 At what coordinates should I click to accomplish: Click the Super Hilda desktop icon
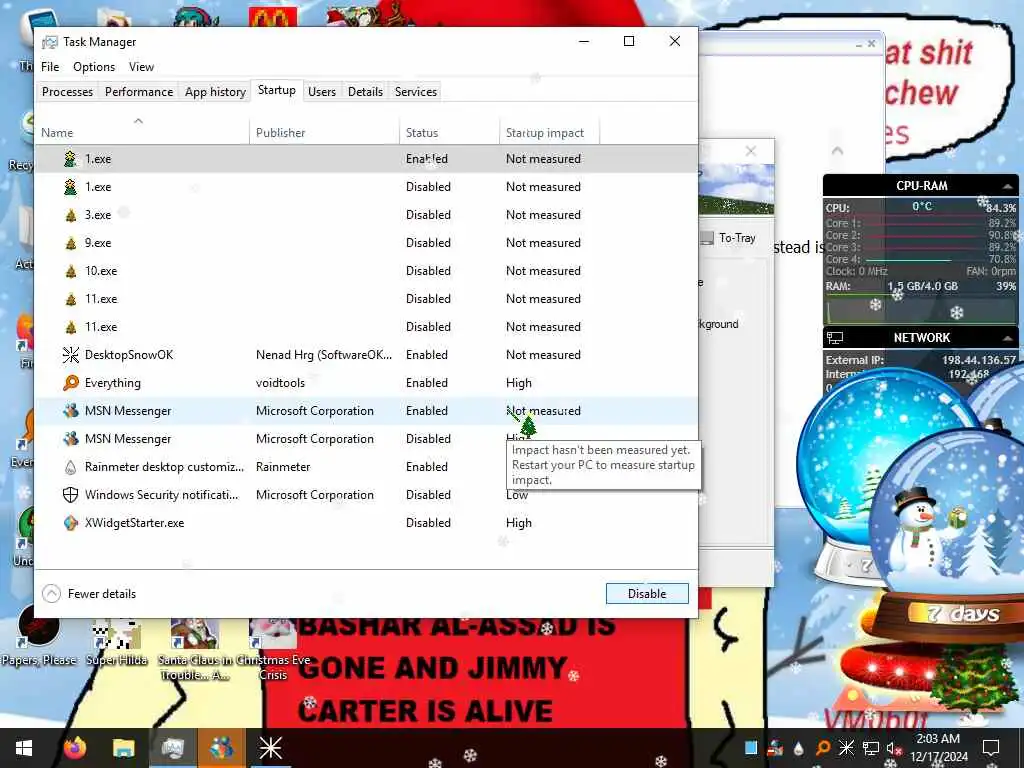point(117,640)
